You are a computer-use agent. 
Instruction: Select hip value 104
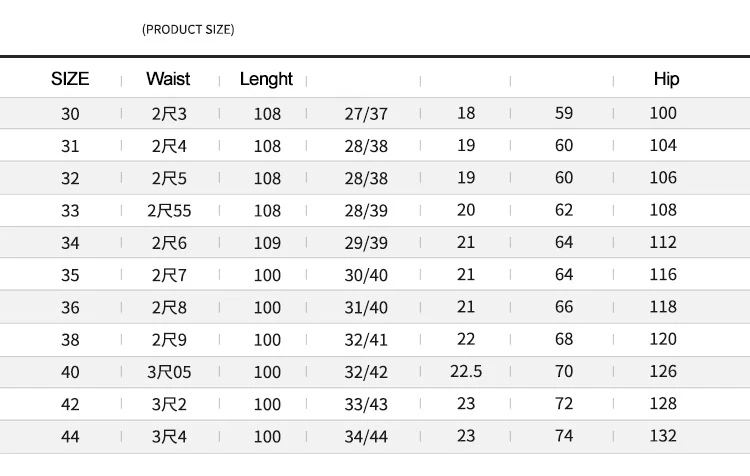[663, 146]
